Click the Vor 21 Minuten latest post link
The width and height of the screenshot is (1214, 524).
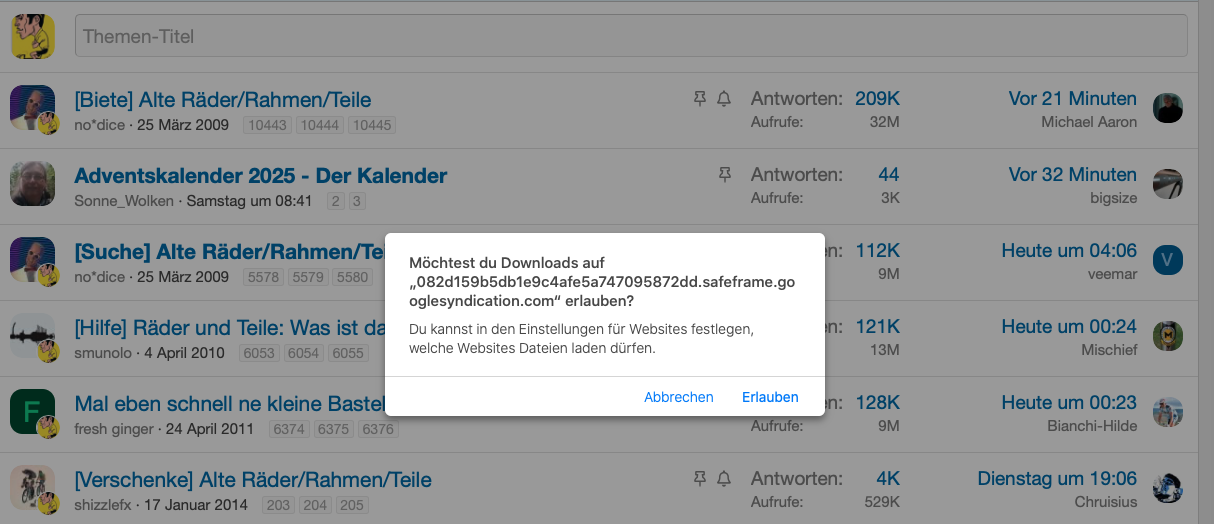(1072, 99)
